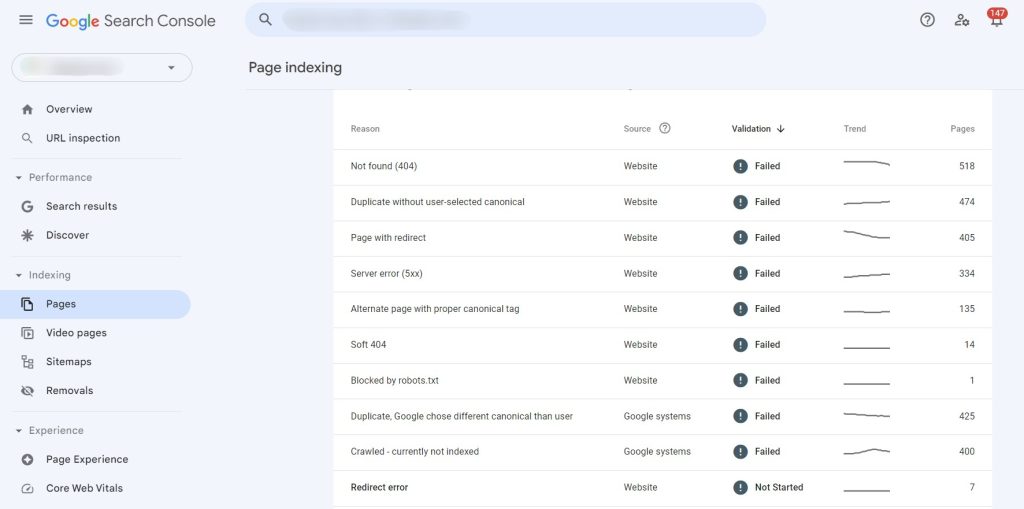Open notifications bell with 147 badge
The image size is (1024, 509).
click(x=997, y=18)
